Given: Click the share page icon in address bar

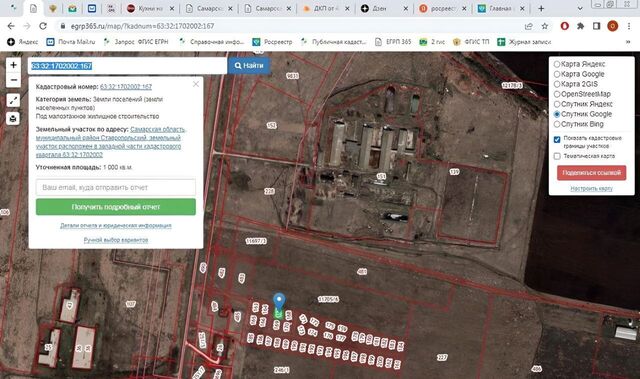Looking at the screenshot, I should pos(529,26).
